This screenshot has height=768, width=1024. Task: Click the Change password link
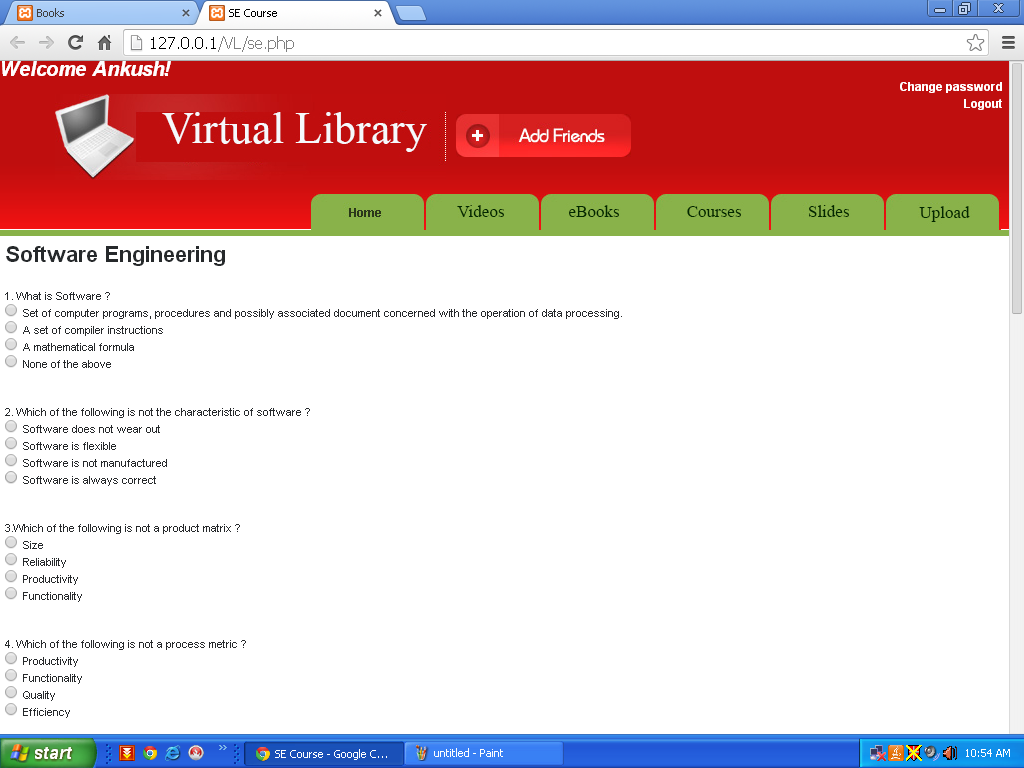coord(950,87)
